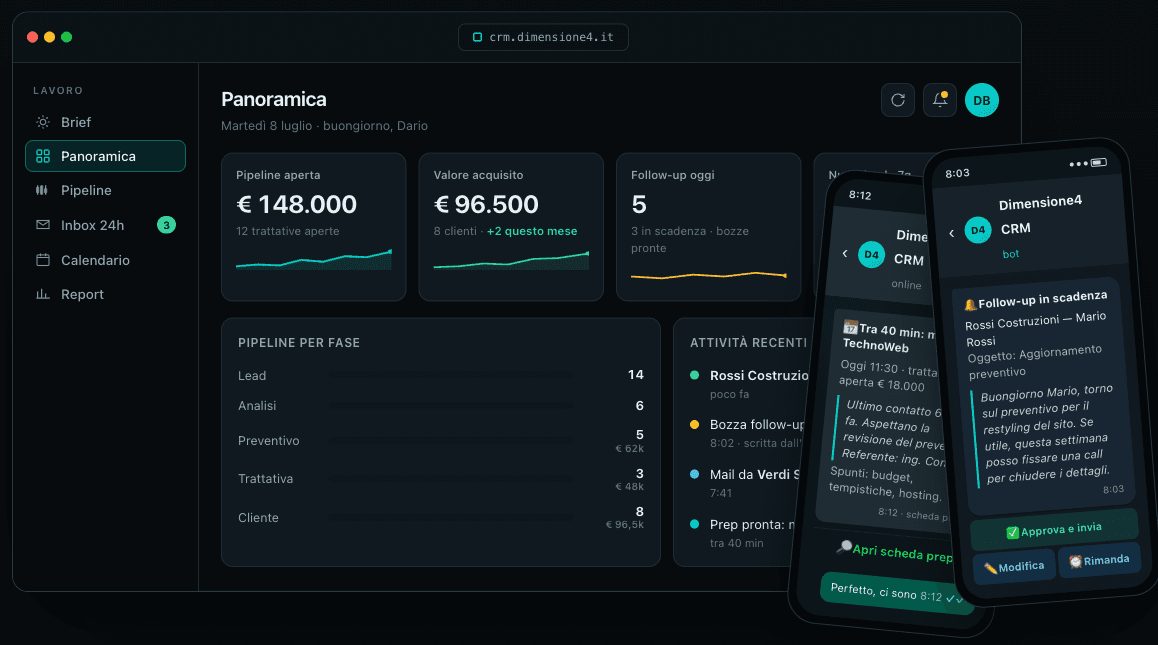Click € 148.000 pipeline value
The image size is (1158, 645).
(x=296, y=204)
